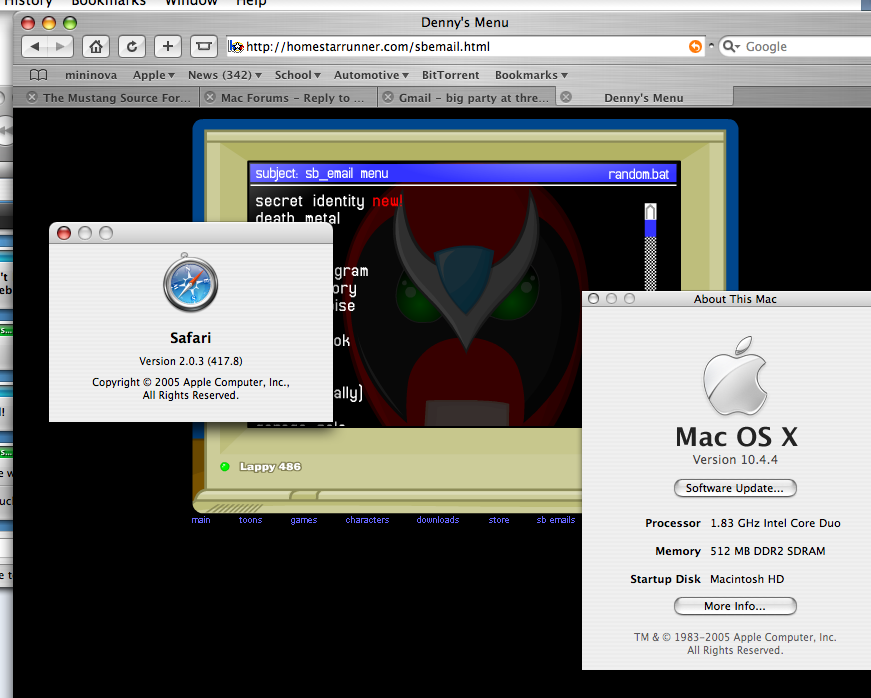Click the characters link
The width and height of the screenshot is (871, 698).
[367, 520]
